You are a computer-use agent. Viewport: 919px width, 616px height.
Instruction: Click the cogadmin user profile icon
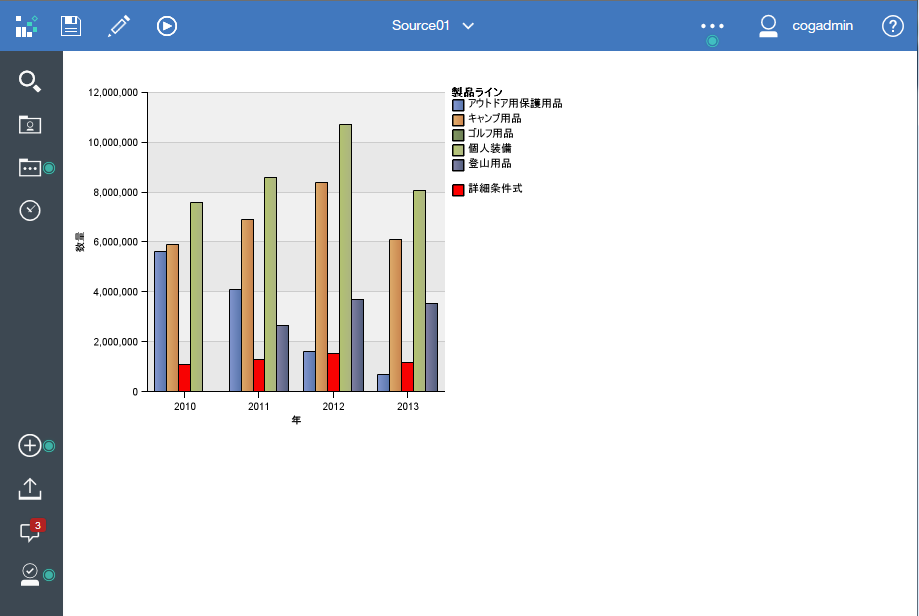768,26
